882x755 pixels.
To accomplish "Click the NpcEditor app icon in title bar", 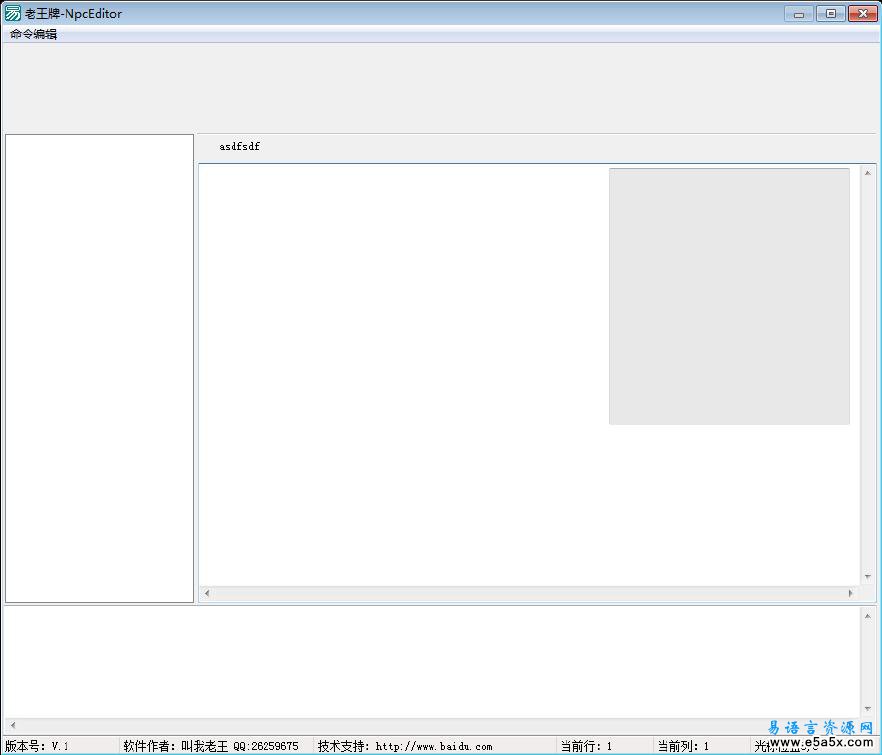I will [12, 14].
